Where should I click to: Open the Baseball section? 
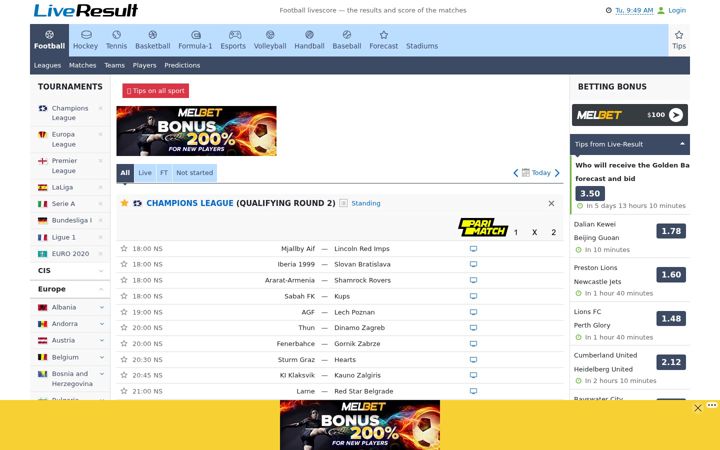[x=347, y=40]
